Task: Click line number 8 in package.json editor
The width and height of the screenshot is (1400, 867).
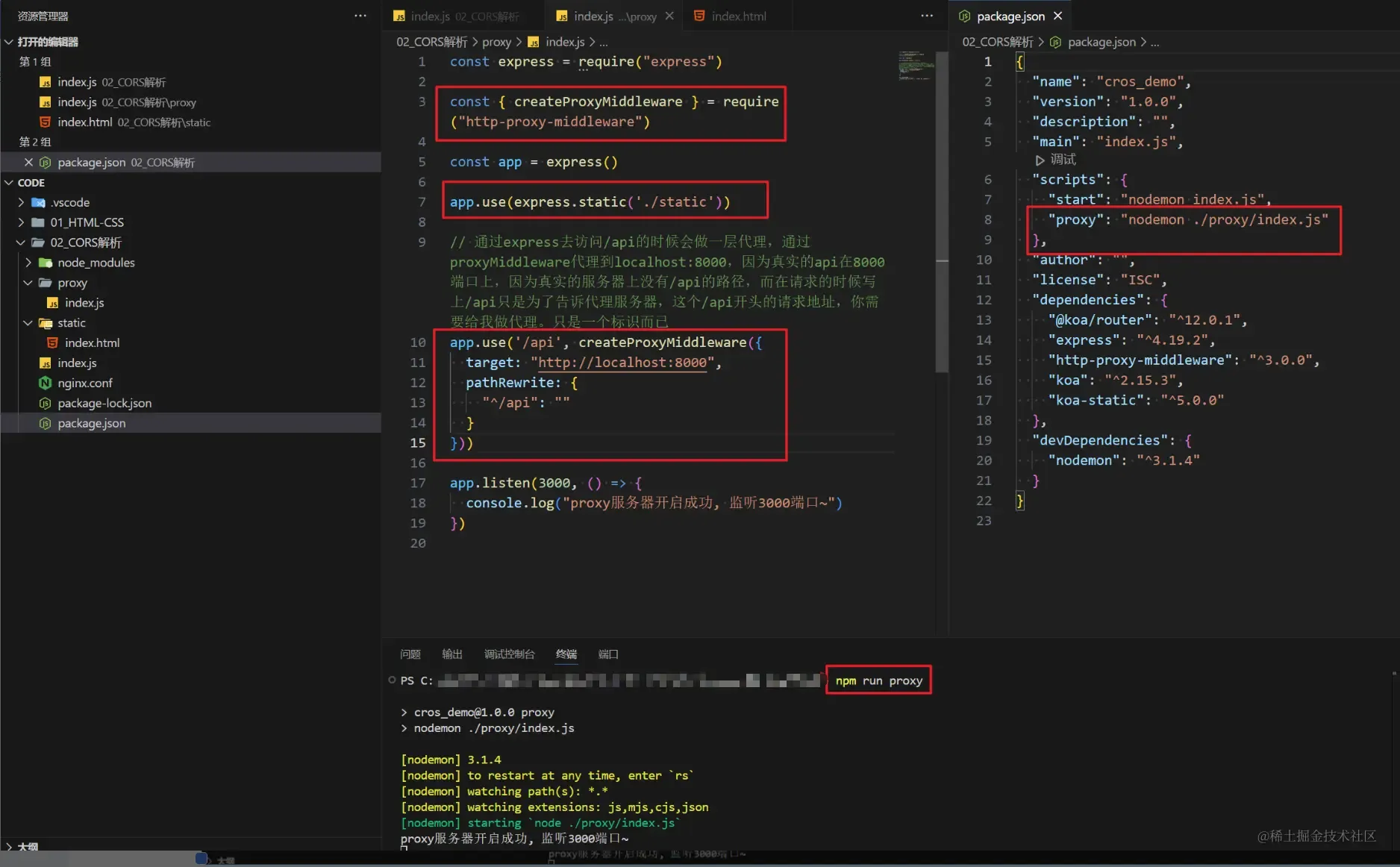Action: click(987, 220)
